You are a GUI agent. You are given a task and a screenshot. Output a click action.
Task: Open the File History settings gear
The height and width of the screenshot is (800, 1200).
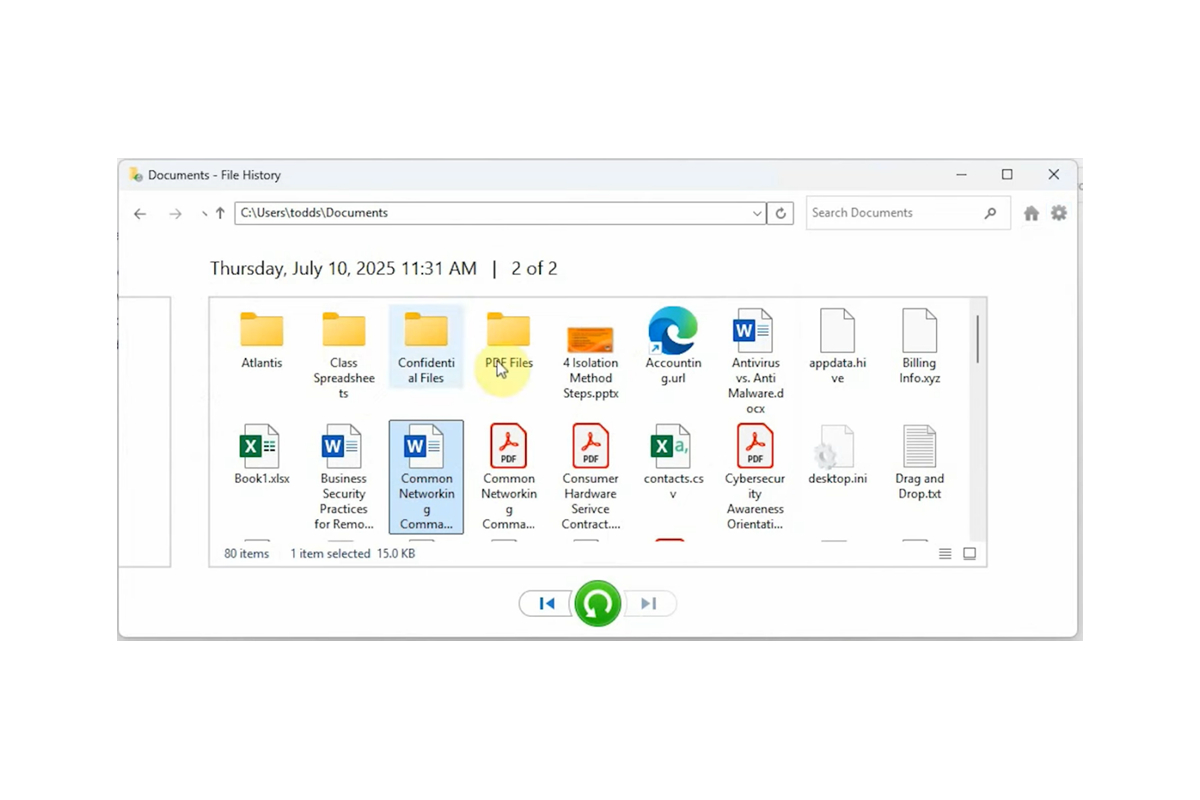point(1058,212)
